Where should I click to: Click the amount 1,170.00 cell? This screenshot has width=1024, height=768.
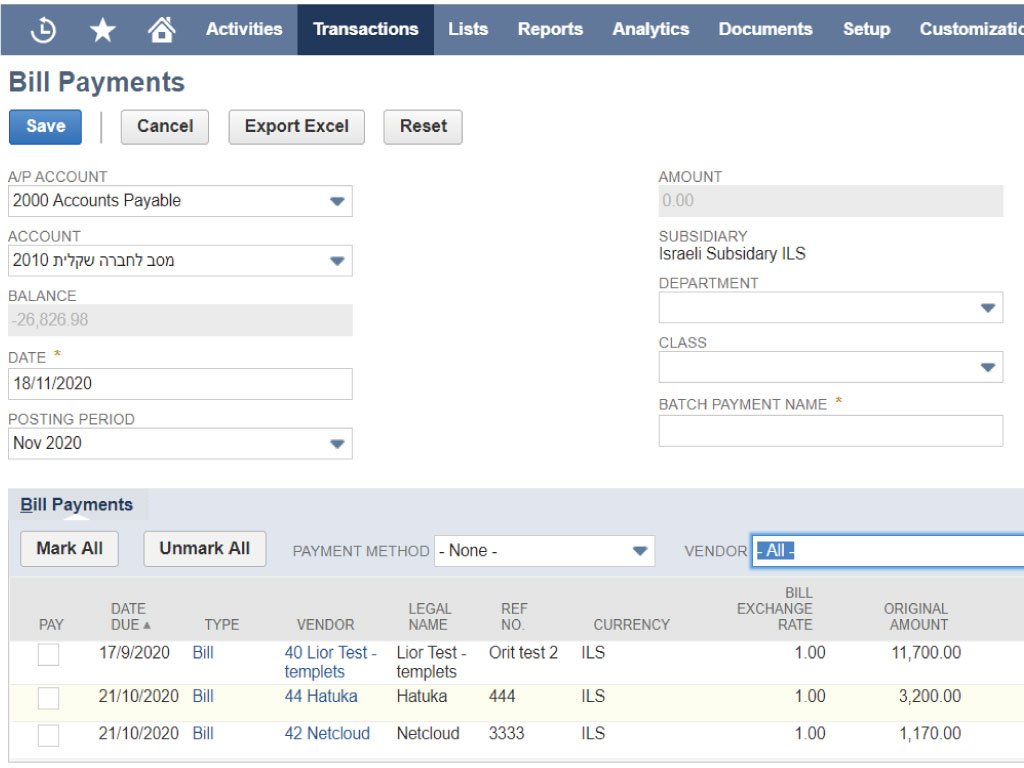[930, 734]
